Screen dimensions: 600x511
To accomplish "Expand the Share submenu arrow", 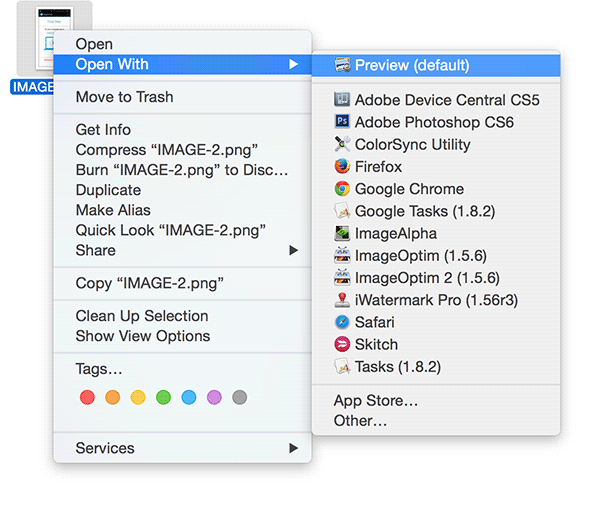I will (294, 250).
